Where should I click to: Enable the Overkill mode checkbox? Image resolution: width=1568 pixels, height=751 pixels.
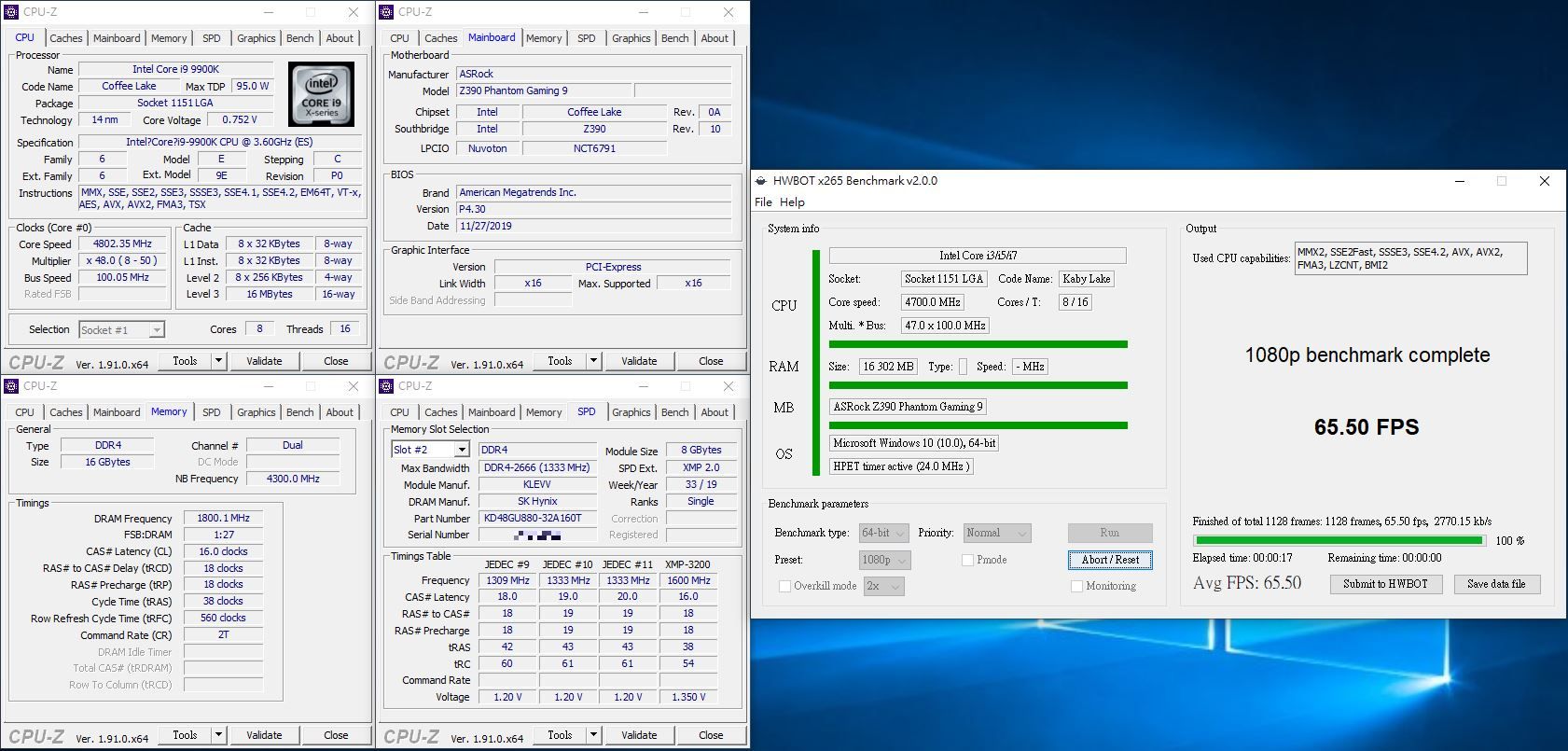tap(784, 586)
